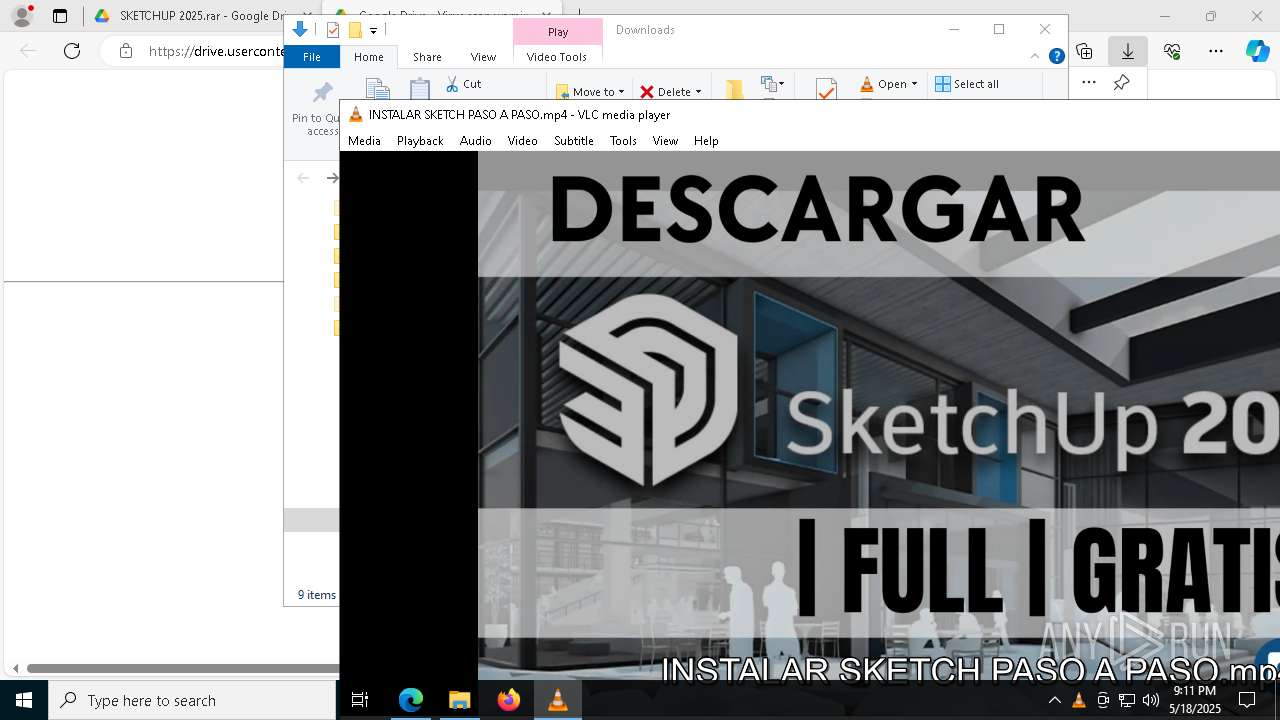Click the New folder icon
Screen dimensions: 1280x720
pos(734,90)
